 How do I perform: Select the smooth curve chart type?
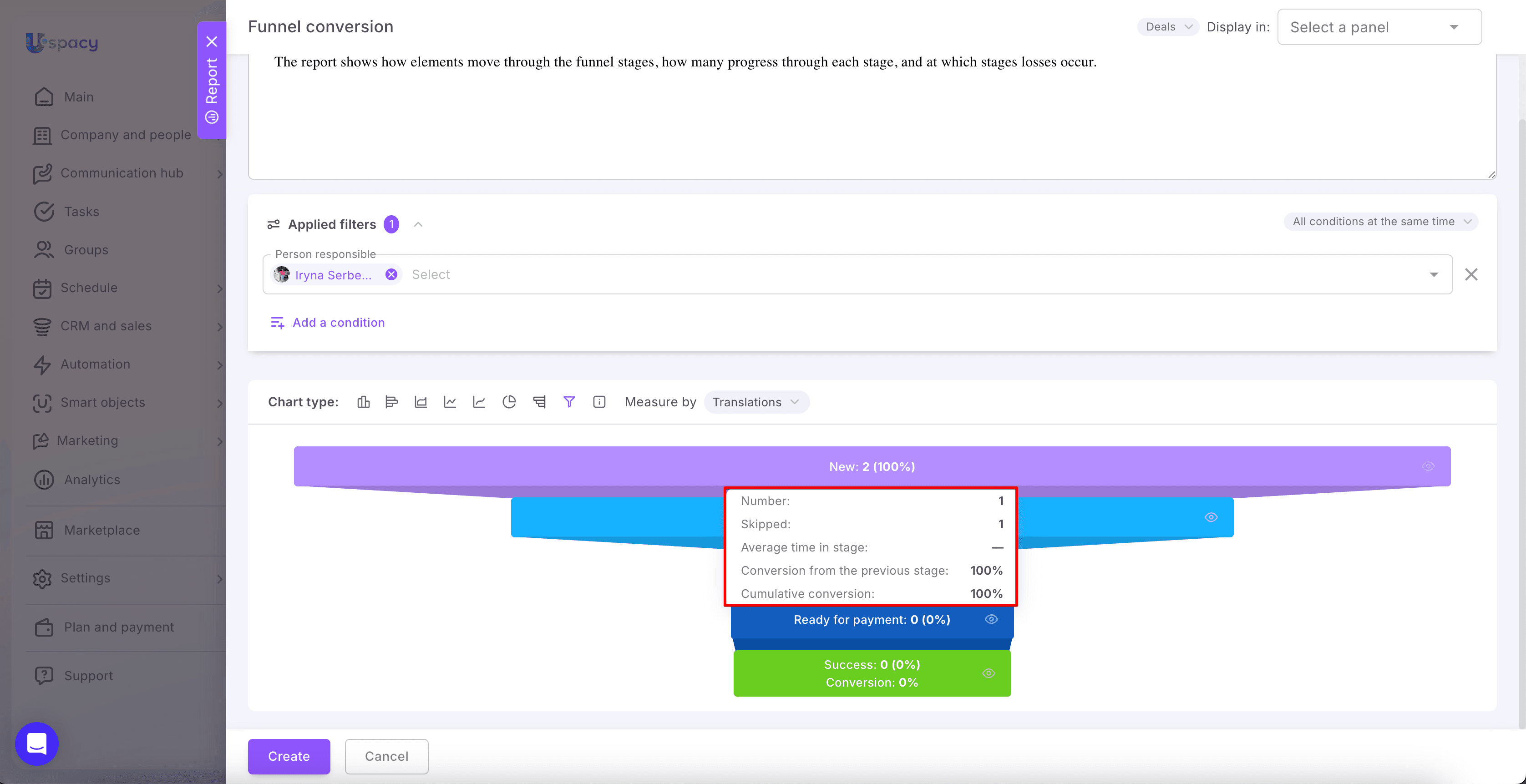(x=479, y=402)
